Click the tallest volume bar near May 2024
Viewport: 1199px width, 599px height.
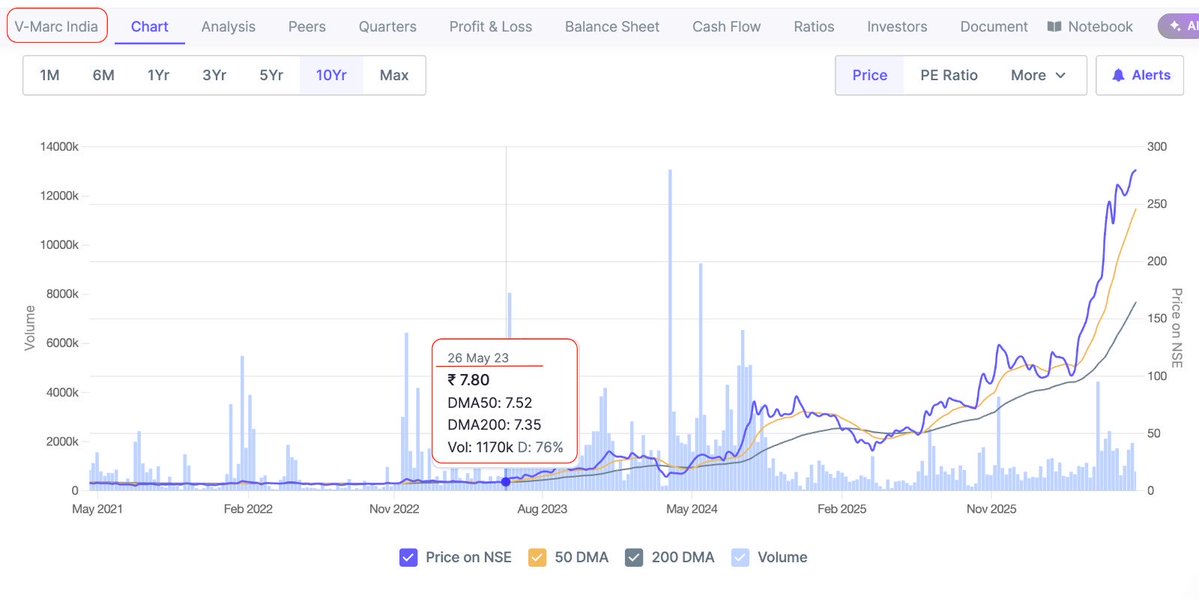[x=671, y=329]
